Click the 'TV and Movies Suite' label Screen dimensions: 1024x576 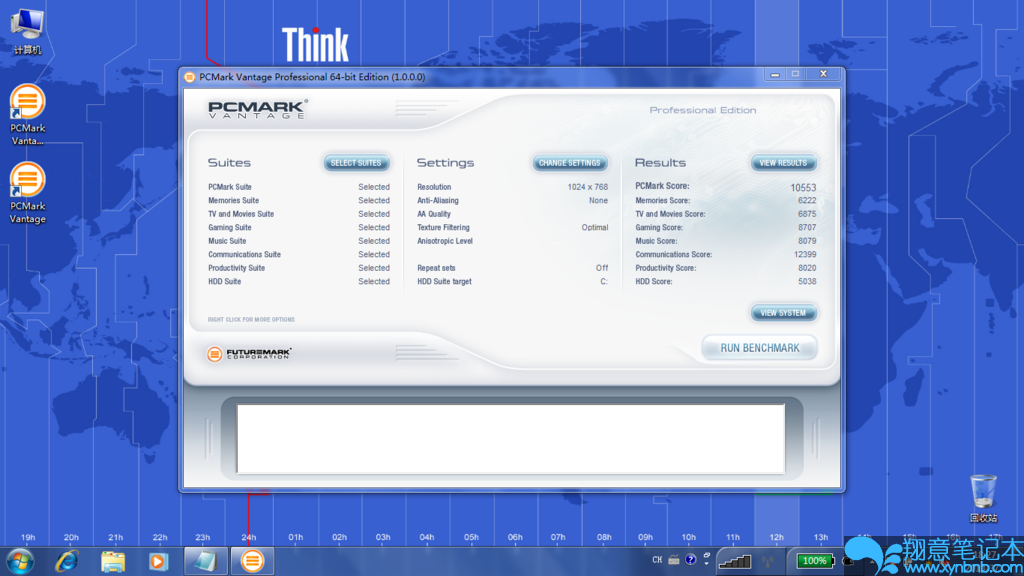pyautogui.click(x=241, y=214)
